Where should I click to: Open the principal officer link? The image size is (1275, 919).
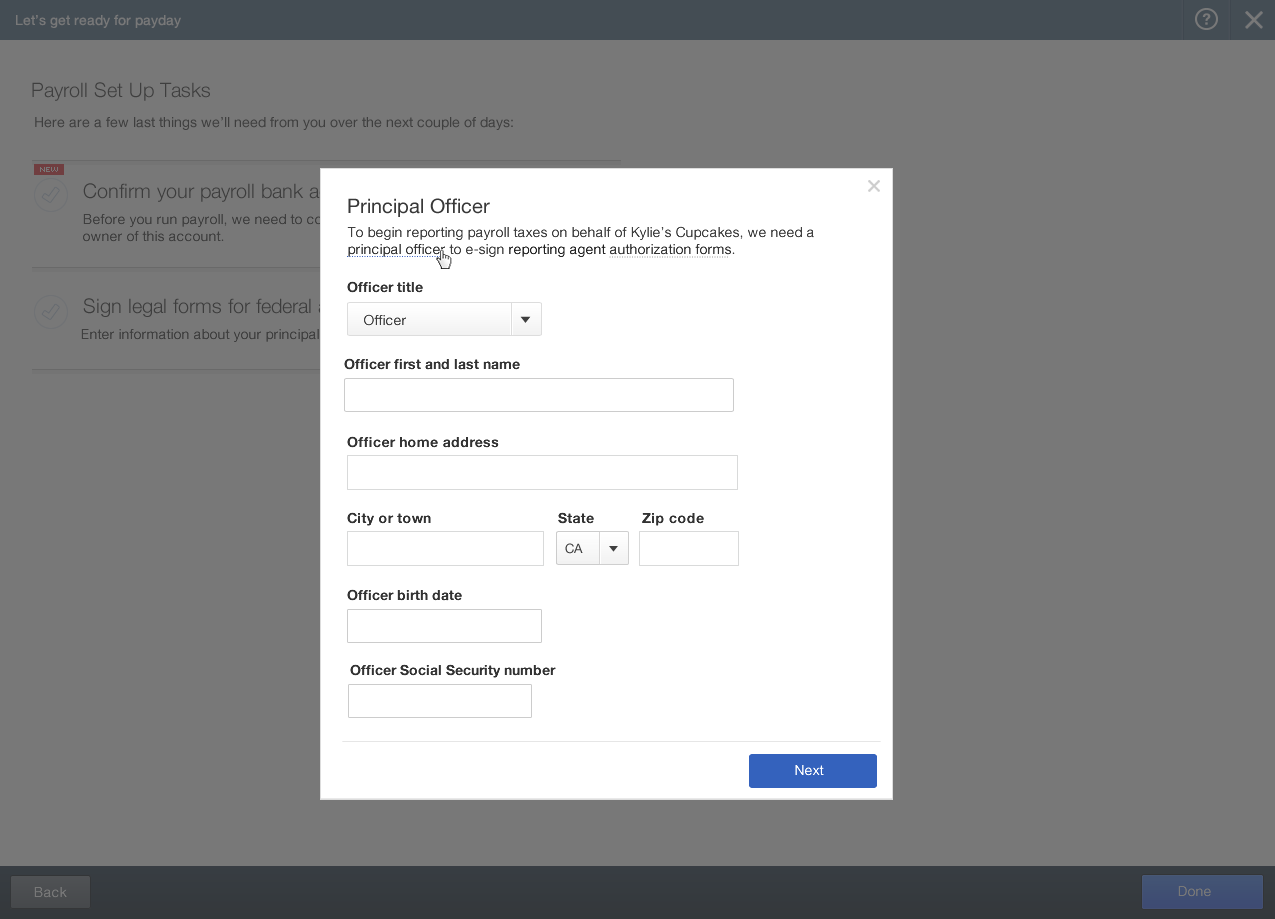click(396, 249)
